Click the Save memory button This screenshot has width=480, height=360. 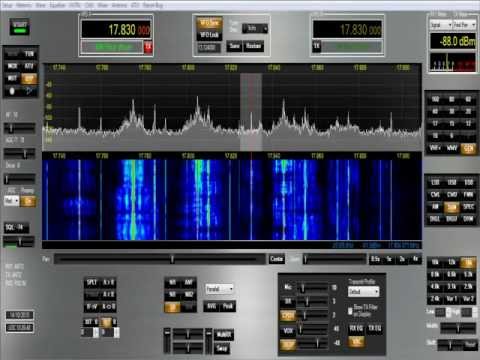pyautogui.click(x=234, y=46)
